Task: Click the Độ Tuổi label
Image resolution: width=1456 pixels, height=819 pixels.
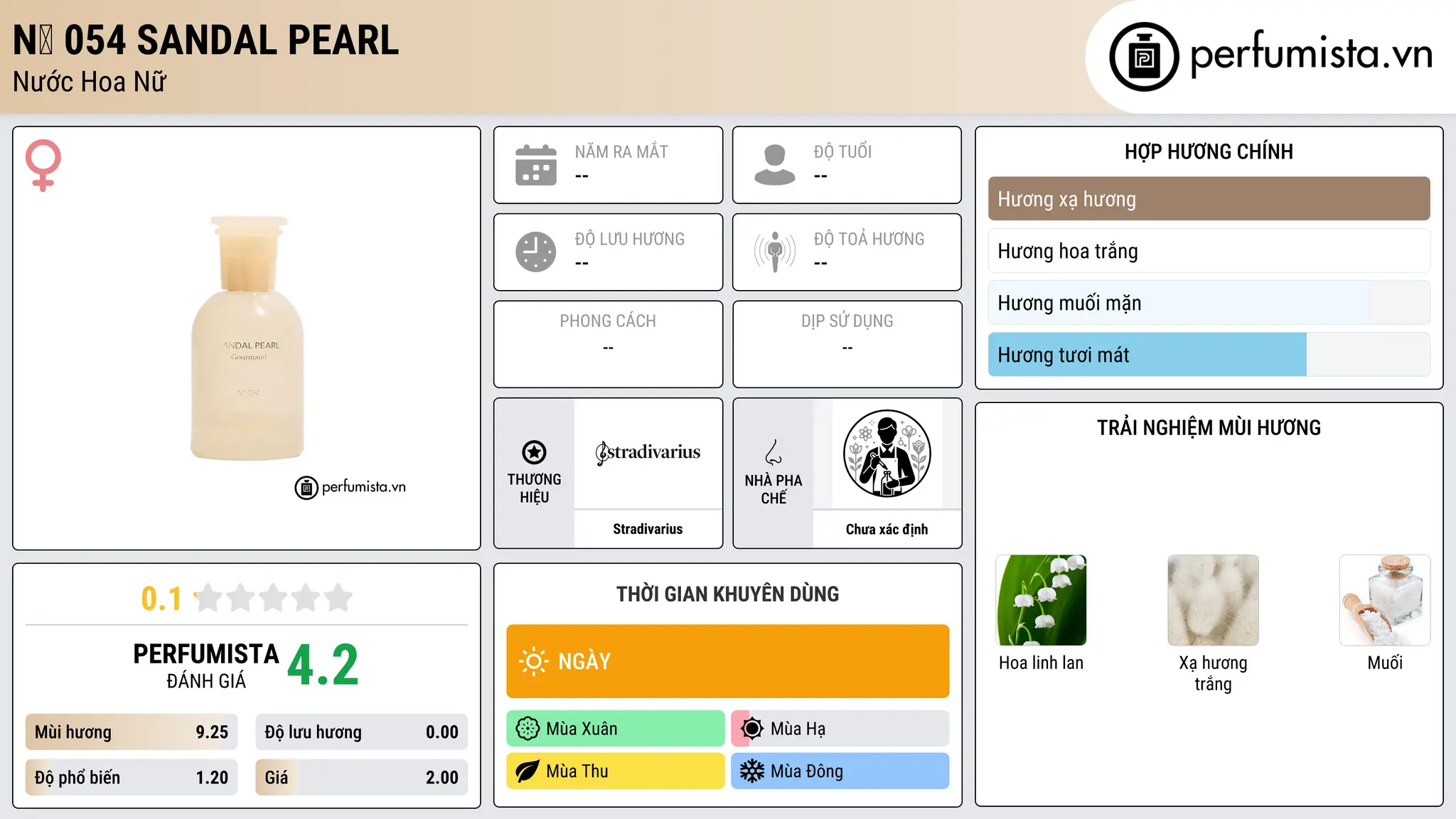Action: (842, 151)
